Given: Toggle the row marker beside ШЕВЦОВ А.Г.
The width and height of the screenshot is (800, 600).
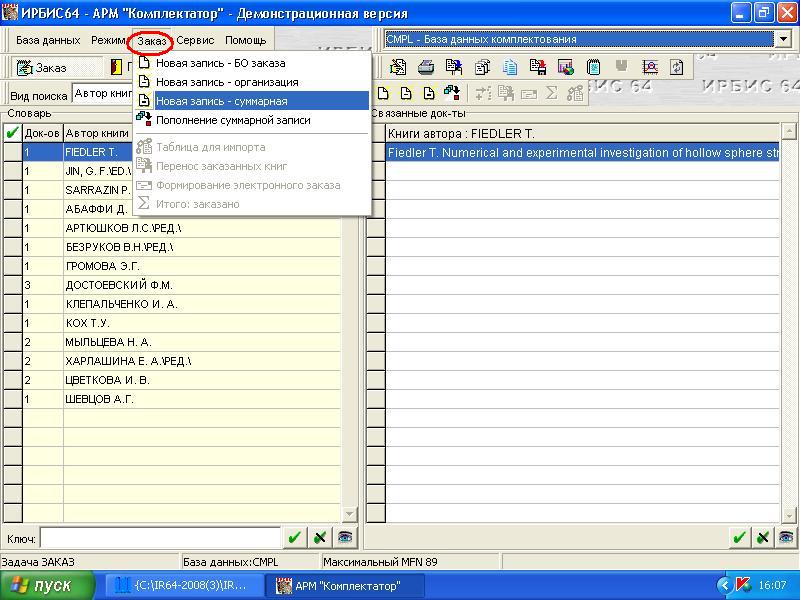Looking at the screenshot, I should (x=12, y=399).
